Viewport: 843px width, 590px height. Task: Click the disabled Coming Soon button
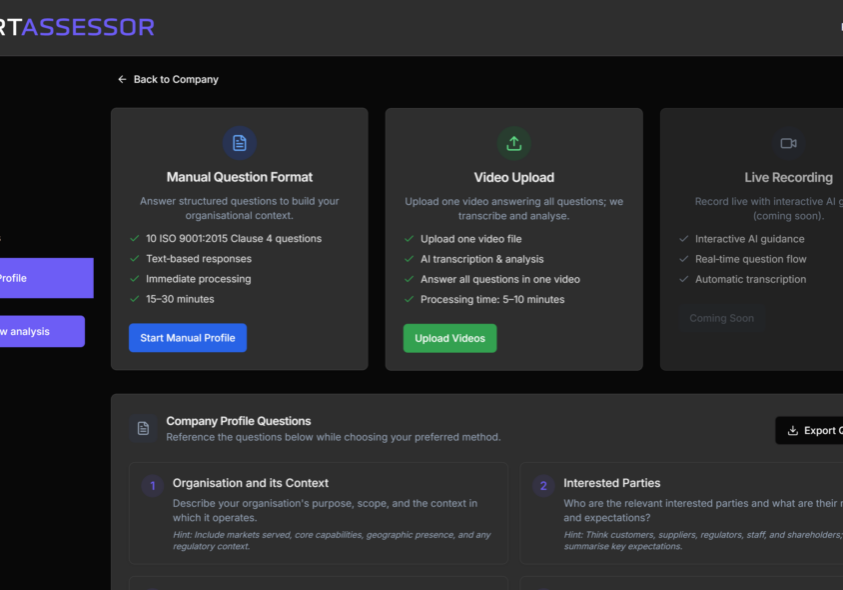tap(721, 318)
